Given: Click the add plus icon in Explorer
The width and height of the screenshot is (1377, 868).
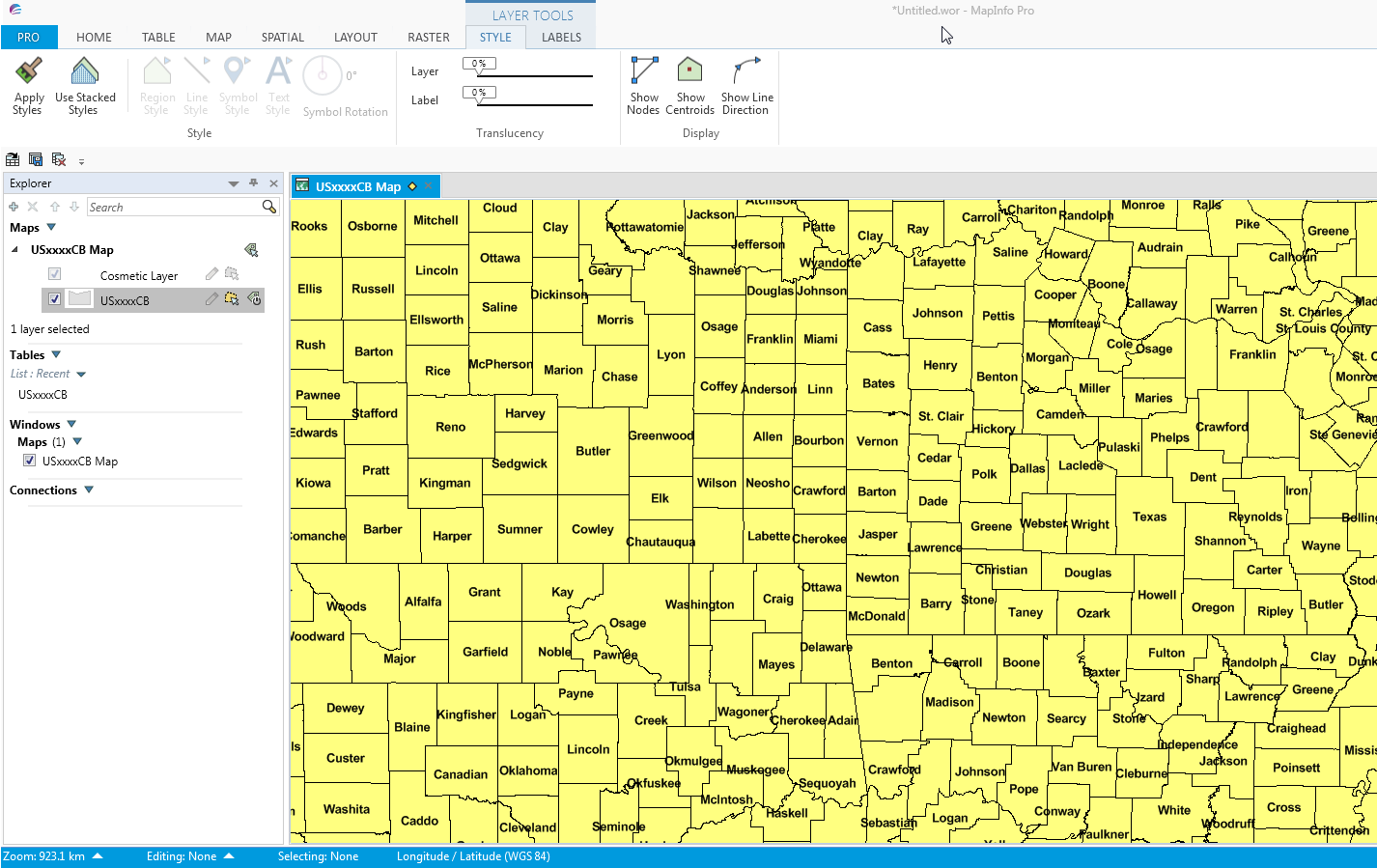Looking at the screenshot, I should pyautogui.click(x=14, y=207).
